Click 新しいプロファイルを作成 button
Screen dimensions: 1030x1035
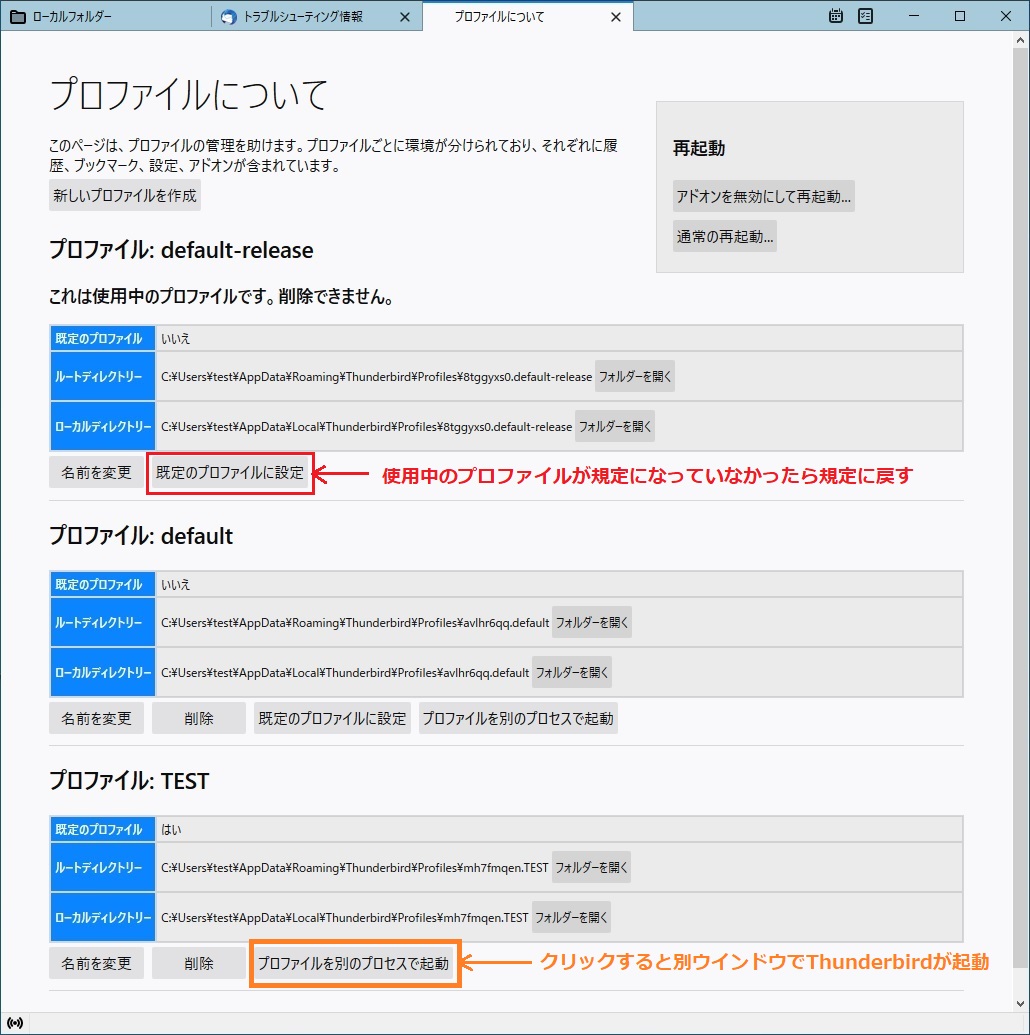125,195
